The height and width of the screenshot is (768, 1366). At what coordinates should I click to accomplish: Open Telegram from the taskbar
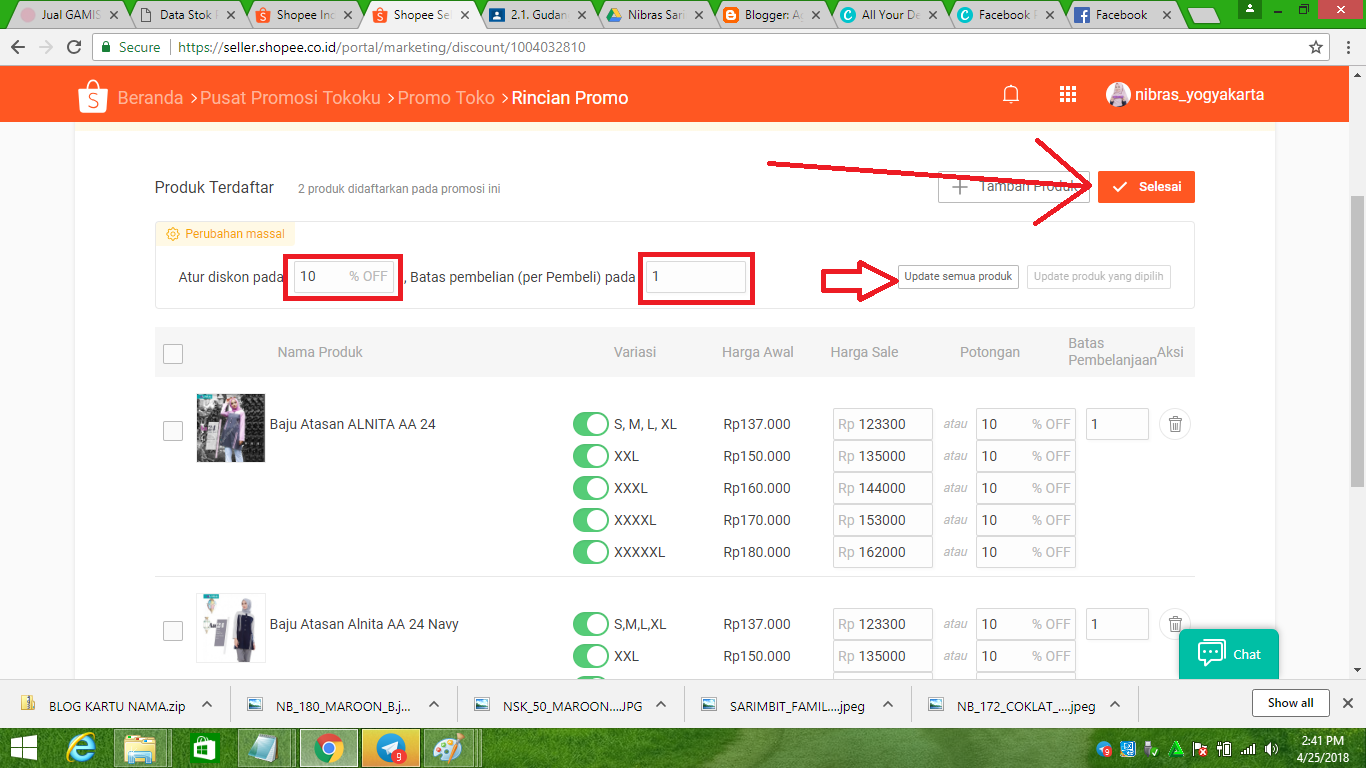click(390, 746)
